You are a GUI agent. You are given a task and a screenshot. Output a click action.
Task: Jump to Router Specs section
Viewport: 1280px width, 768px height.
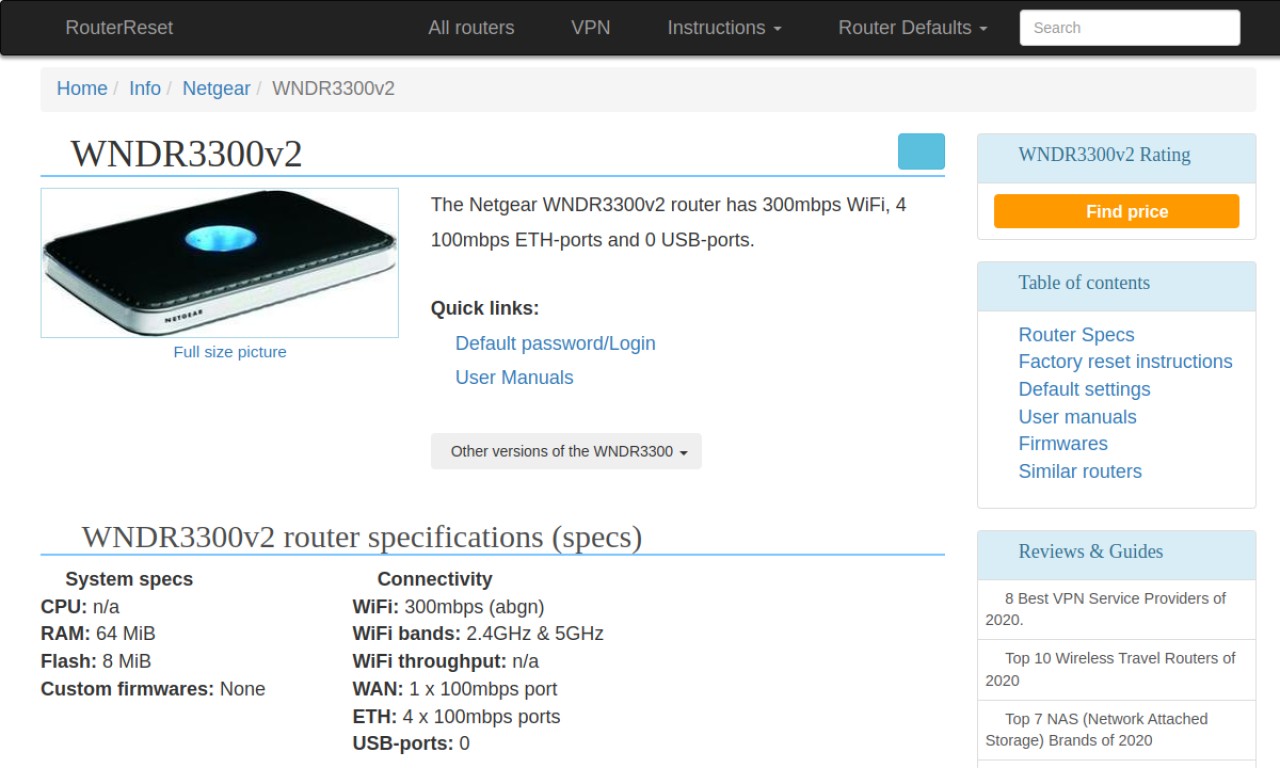pyautogui.click(x=1076, y=335)
